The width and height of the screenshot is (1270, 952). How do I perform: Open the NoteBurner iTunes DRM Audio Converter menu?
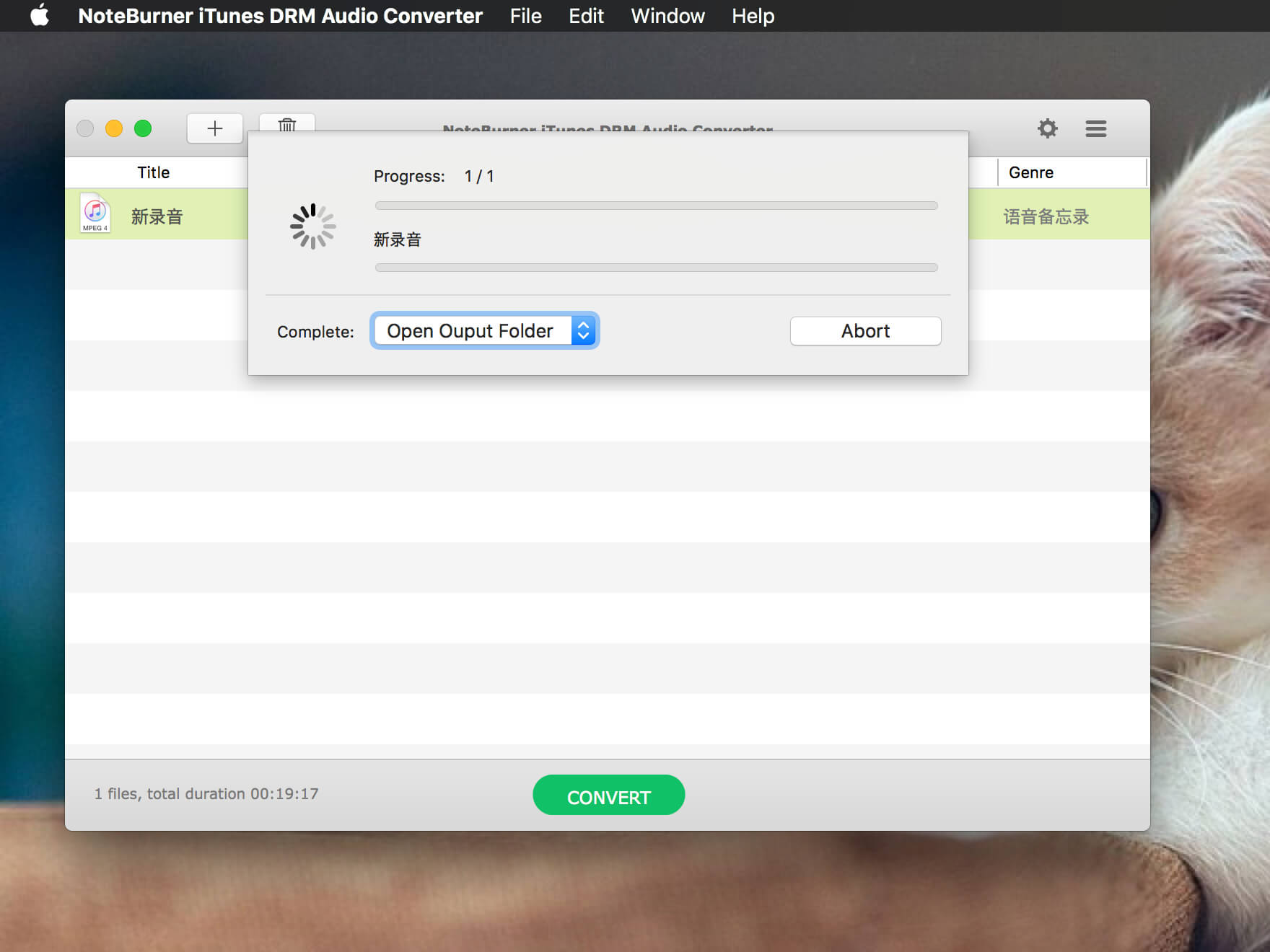280,16
